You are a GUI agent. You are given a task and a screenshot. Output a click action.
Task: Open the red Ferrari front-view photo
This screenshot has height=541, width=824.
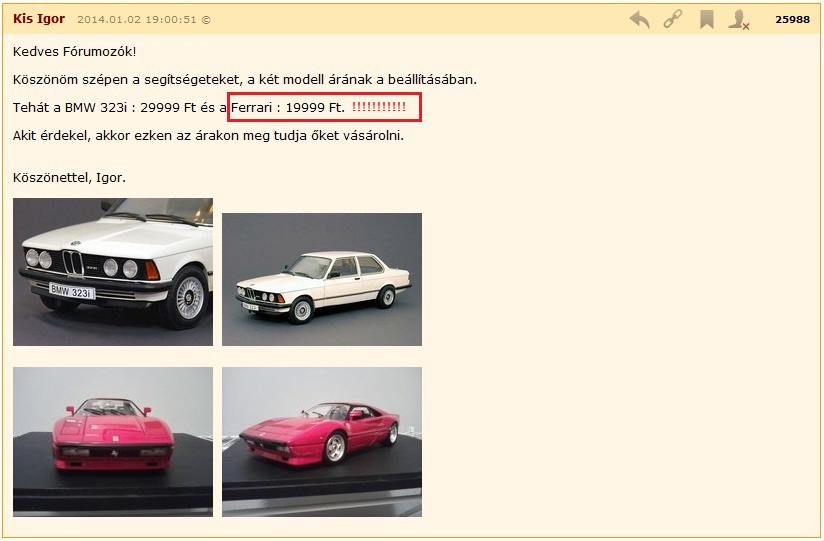click(x=113, y=441)
